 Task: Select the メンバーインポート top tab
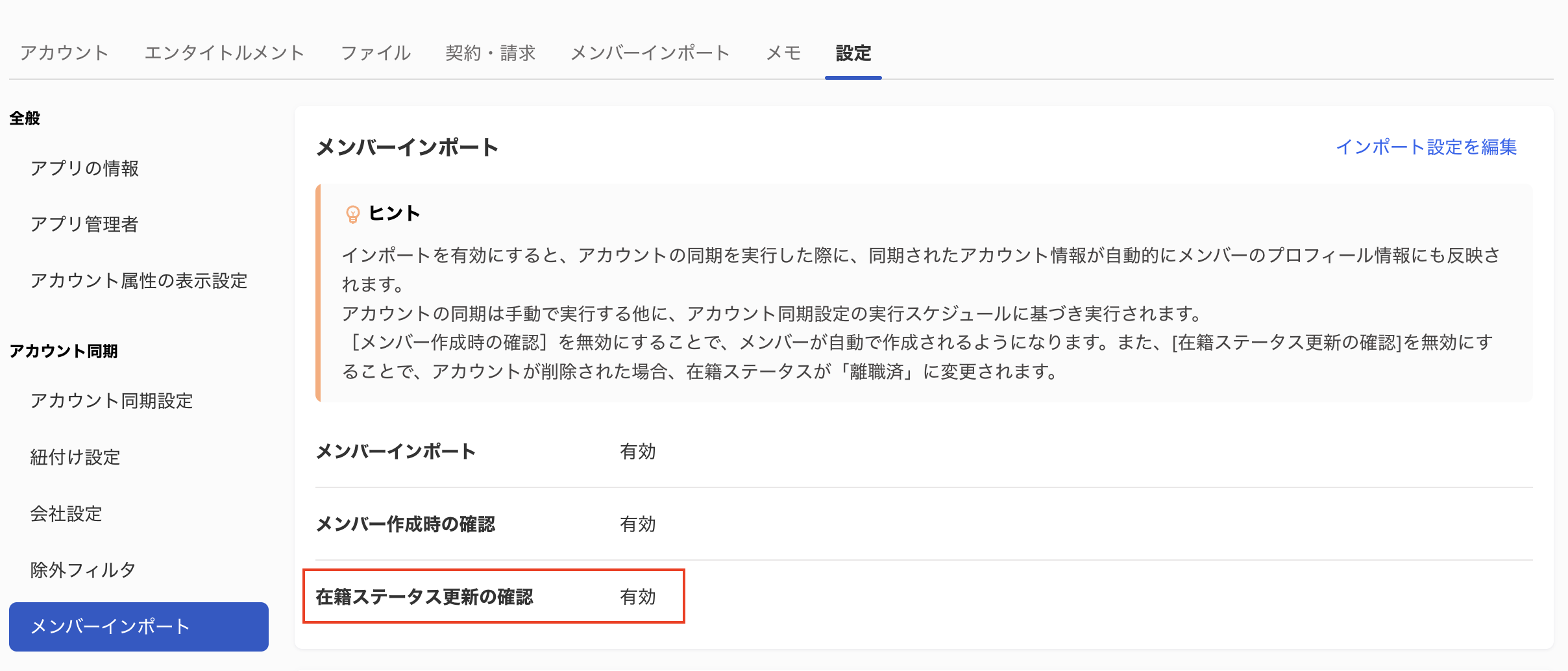[x=650, y=53]
